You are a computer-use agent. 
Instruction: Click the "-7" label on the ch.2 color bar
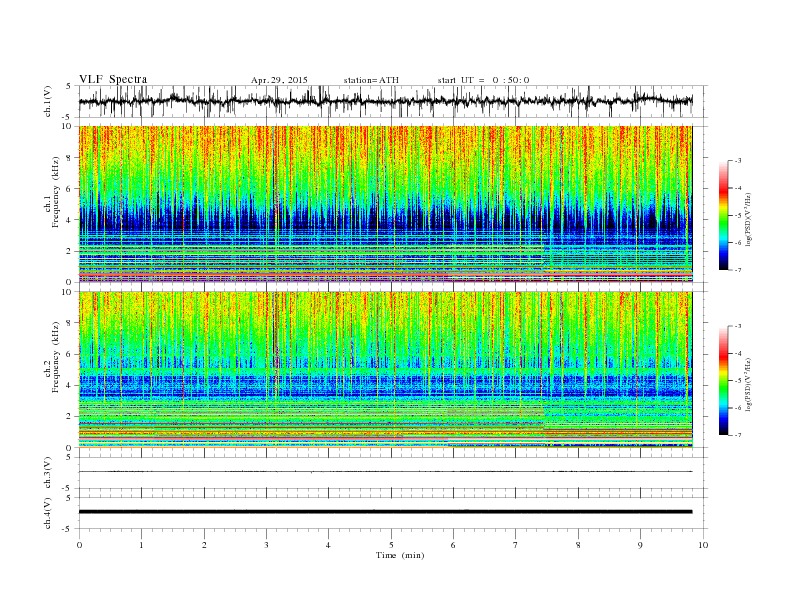(738, 435)
